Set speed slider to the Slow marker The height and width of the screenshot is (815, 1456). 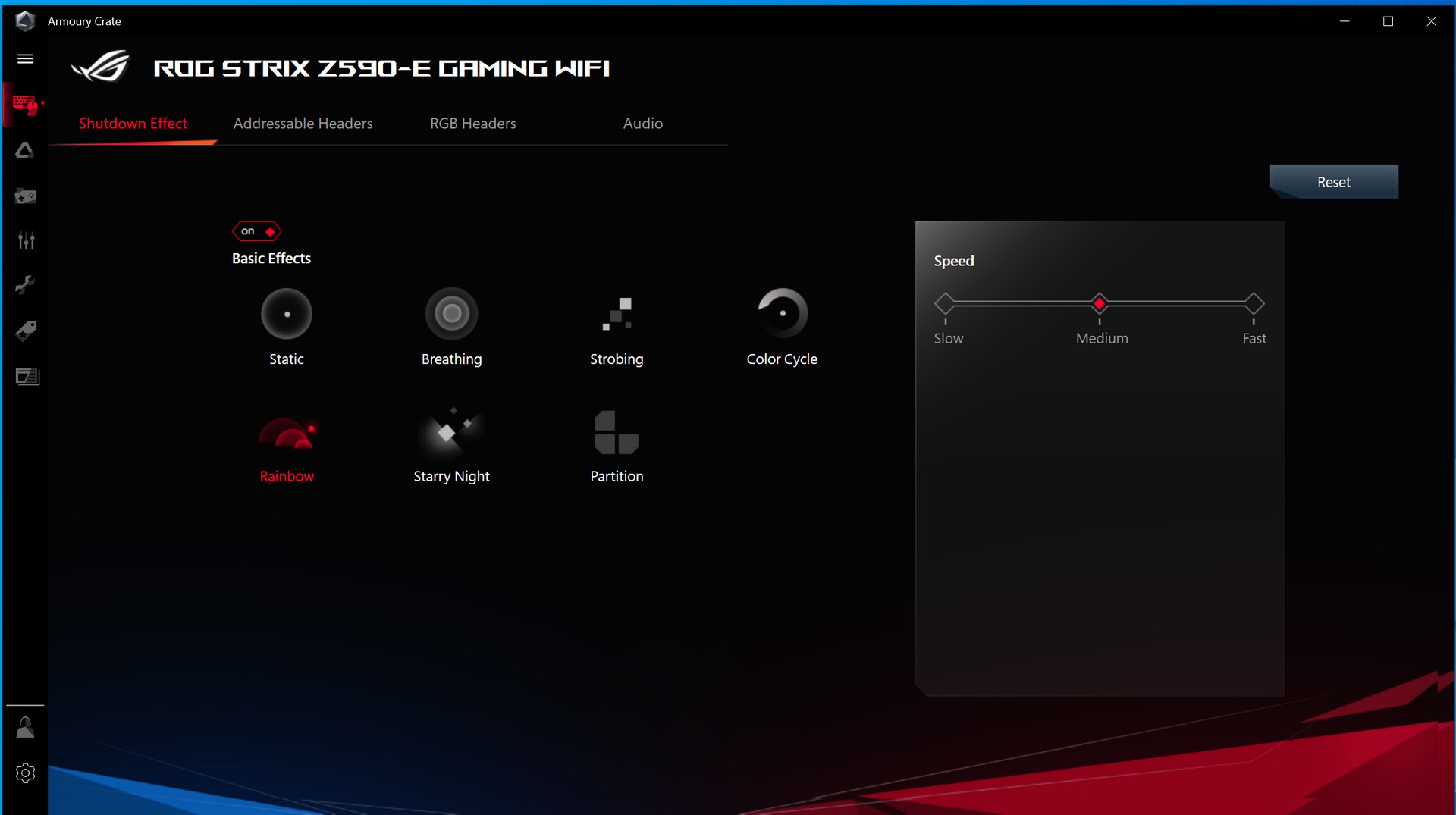(x=945, y=303)
